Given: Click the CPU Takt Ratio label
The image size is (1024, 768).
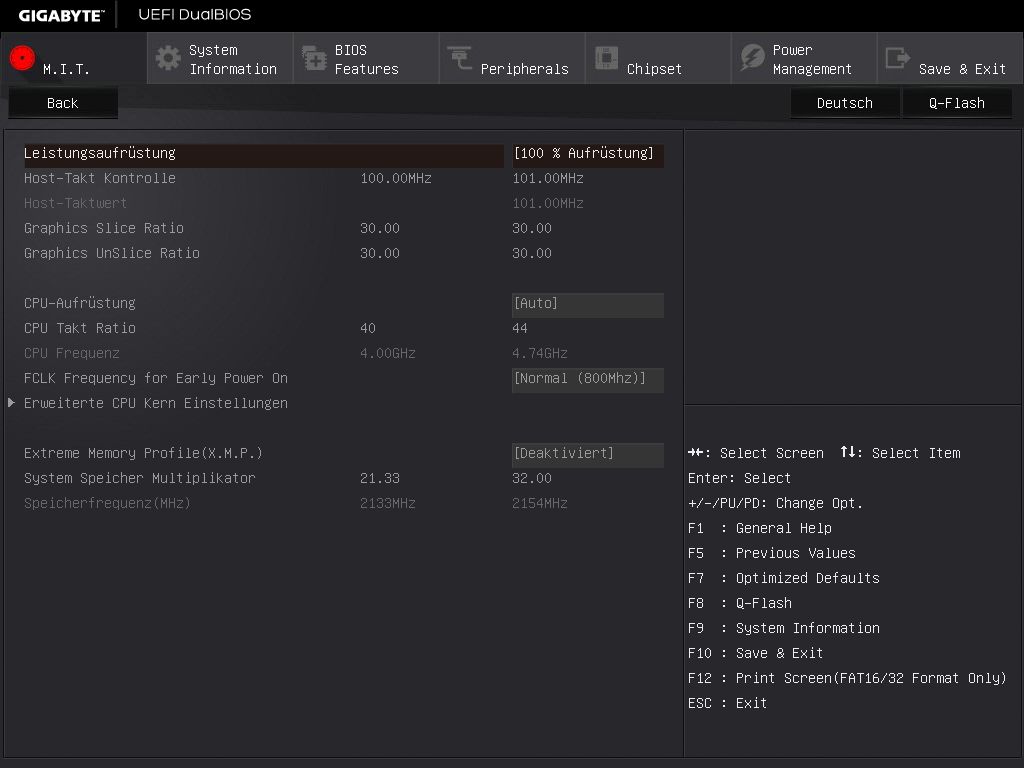Looking at the screenshot, I should click(80, 328).
